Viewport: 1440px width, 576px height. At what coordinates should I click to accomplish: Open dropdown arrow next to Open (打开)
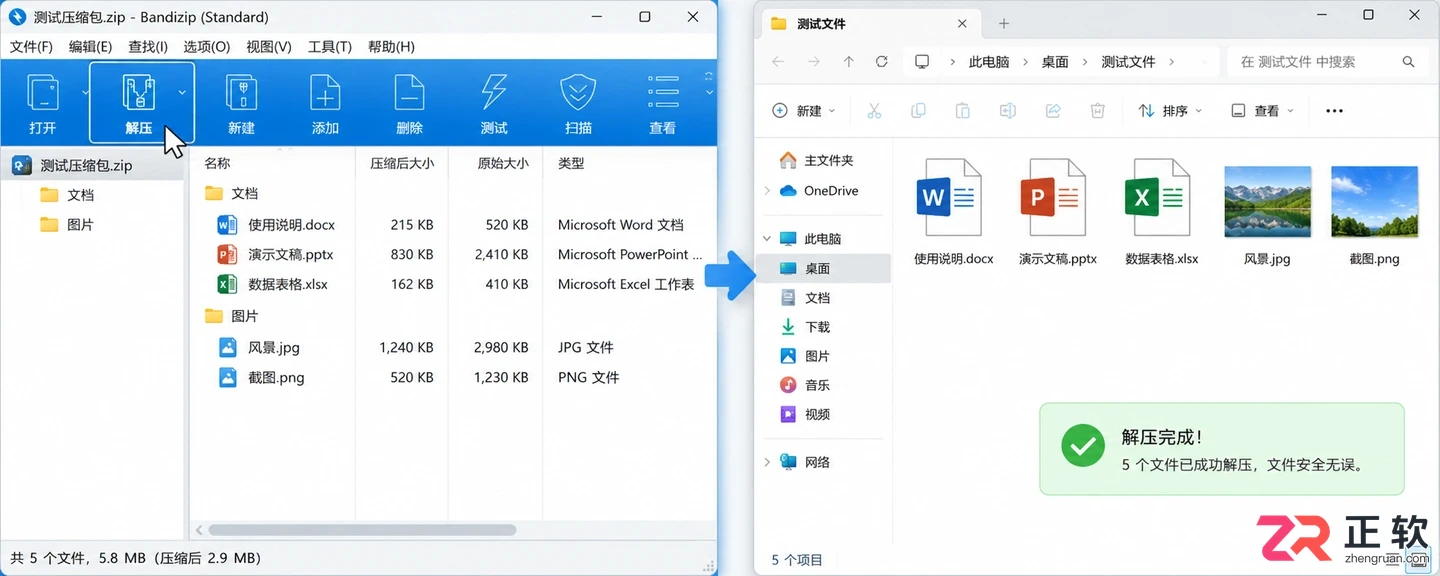(86, 92)
